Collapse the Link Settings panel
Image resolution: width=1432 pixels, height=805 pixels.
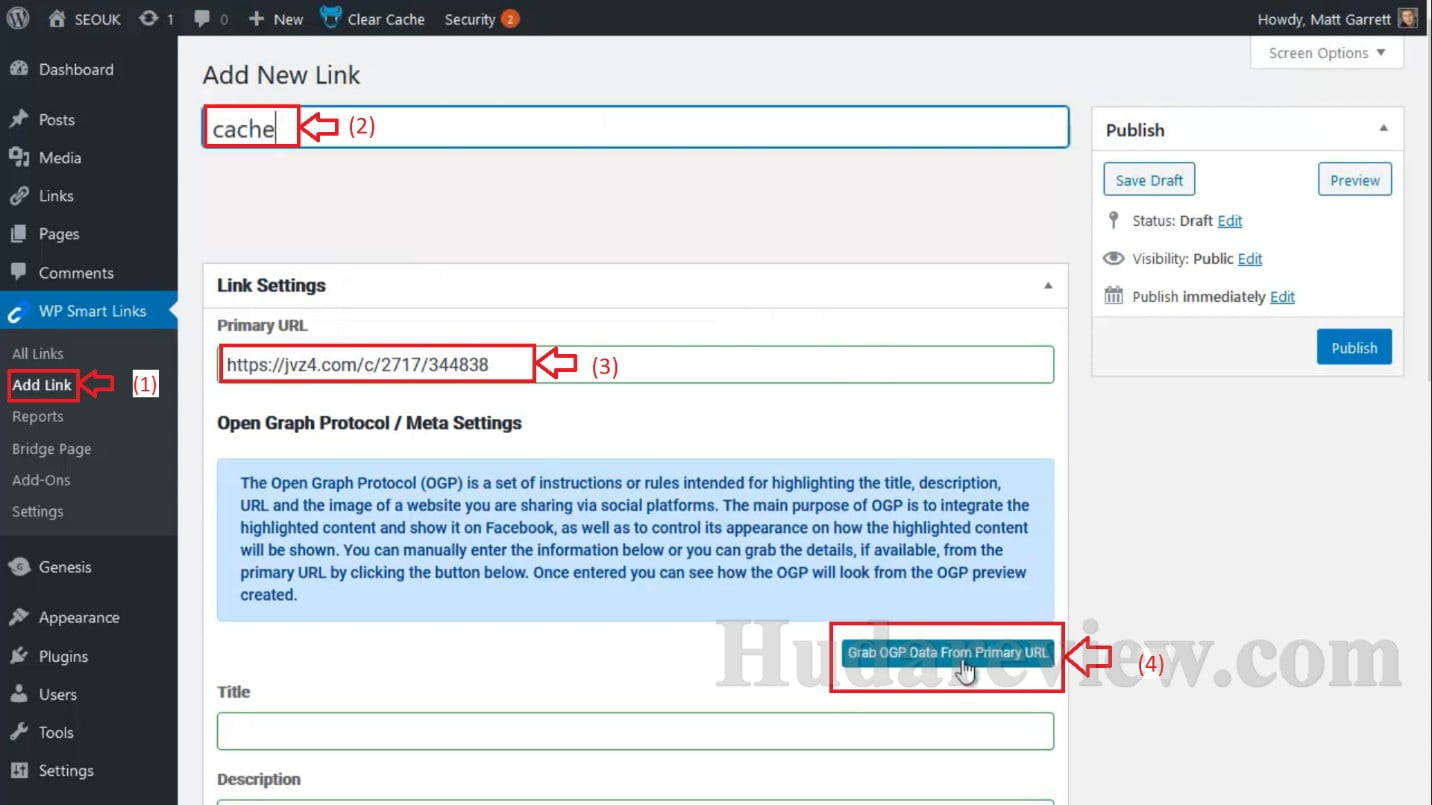click(1048, 285)
